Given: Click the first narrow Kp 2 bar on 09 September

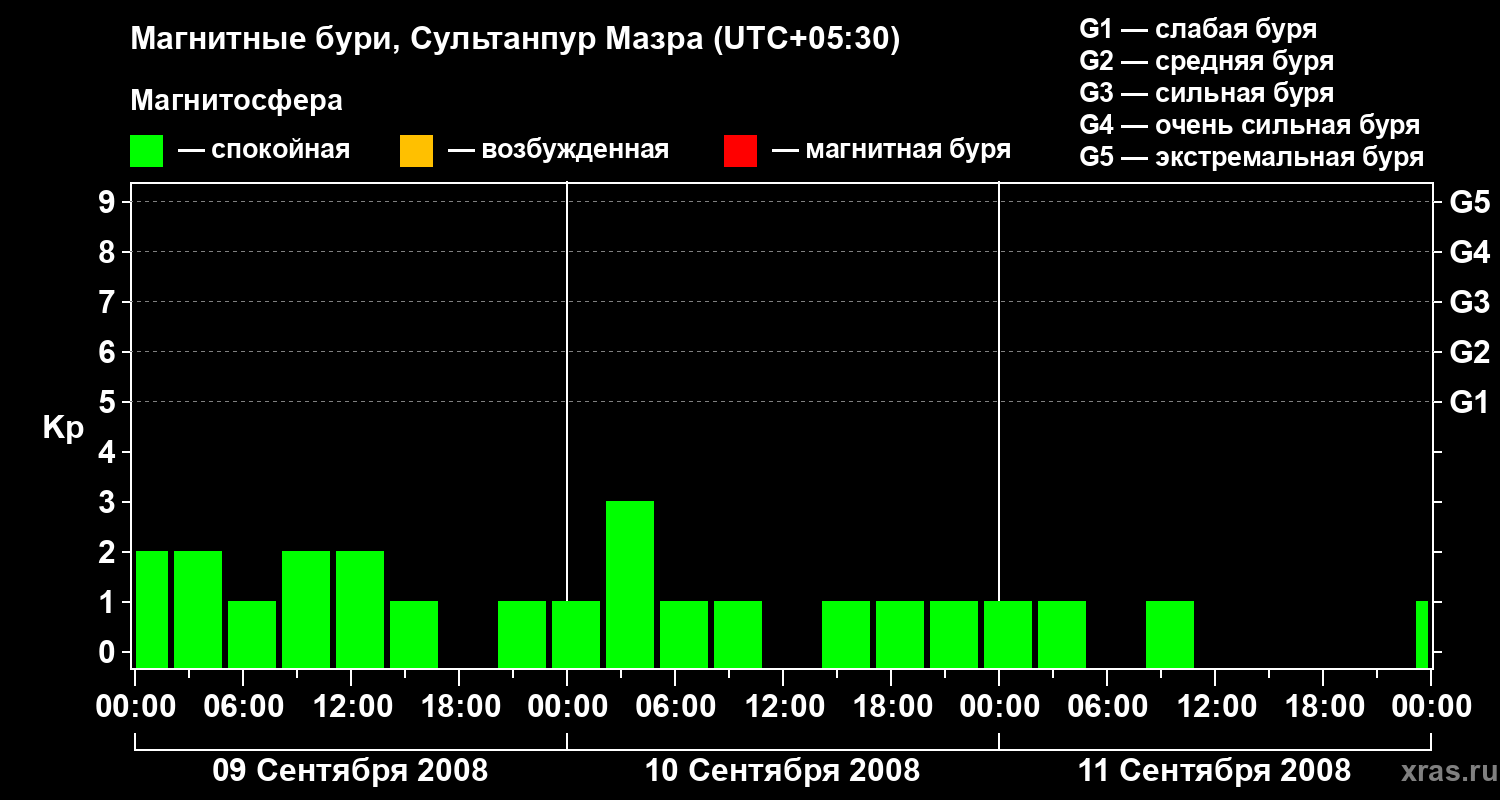Looking at the screenshot, I should click(152, 609).
